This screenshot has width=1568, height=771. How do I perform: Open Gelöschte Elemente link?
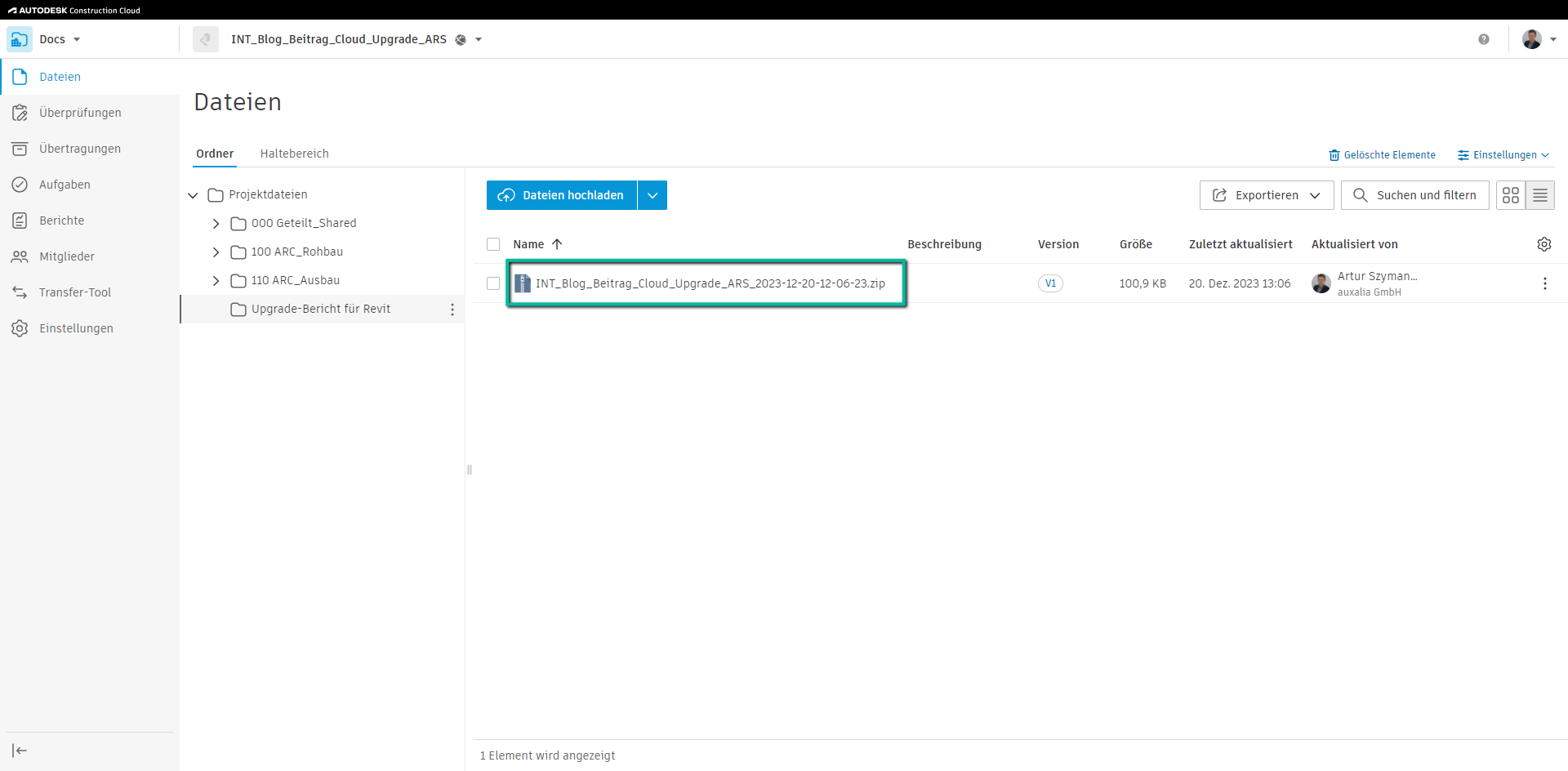1382,155
